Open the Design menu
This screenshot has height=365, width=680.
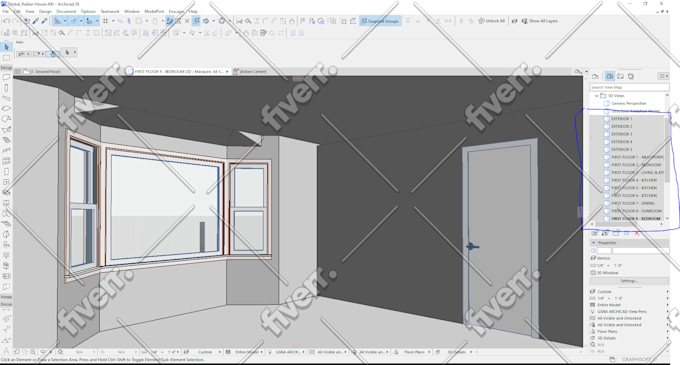[x=45, y=11]
